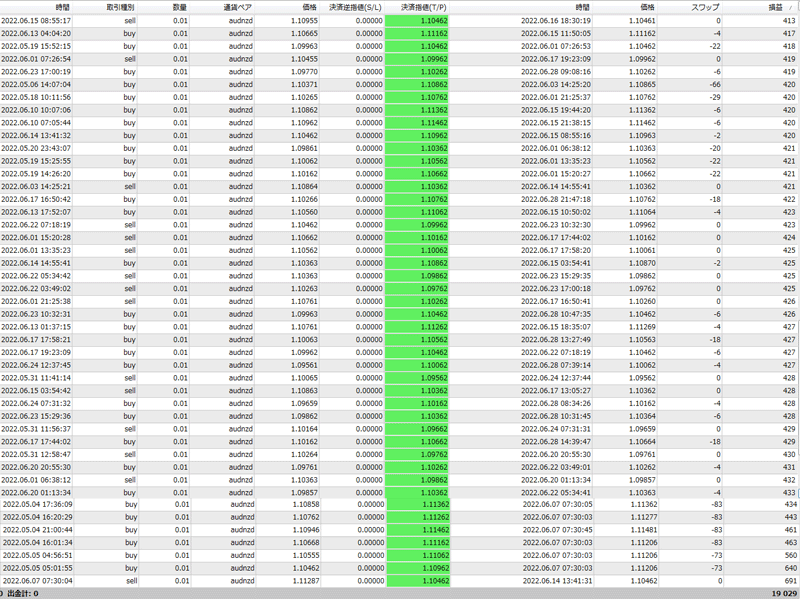Image resolution: width=800 pixels, height=599 pixels.
Task: Select the open time 2022.06.10 10:07:06
Action: point(36,110)
